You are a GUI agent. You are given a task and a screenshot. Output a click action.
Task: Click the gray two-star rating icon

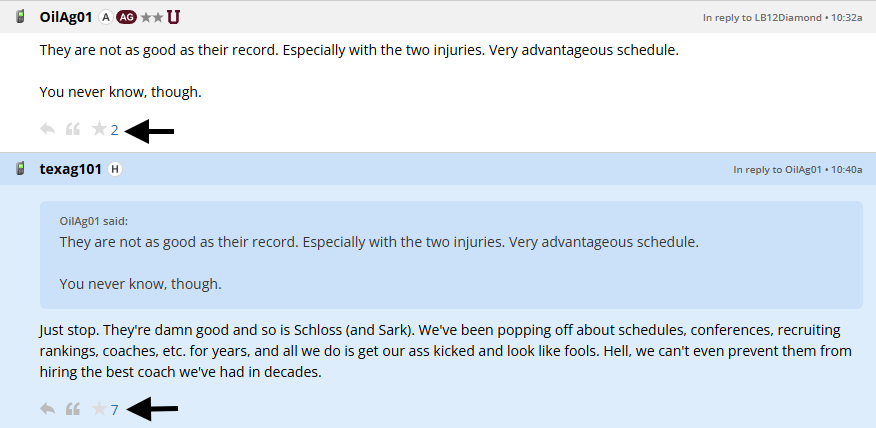(152, 17)
